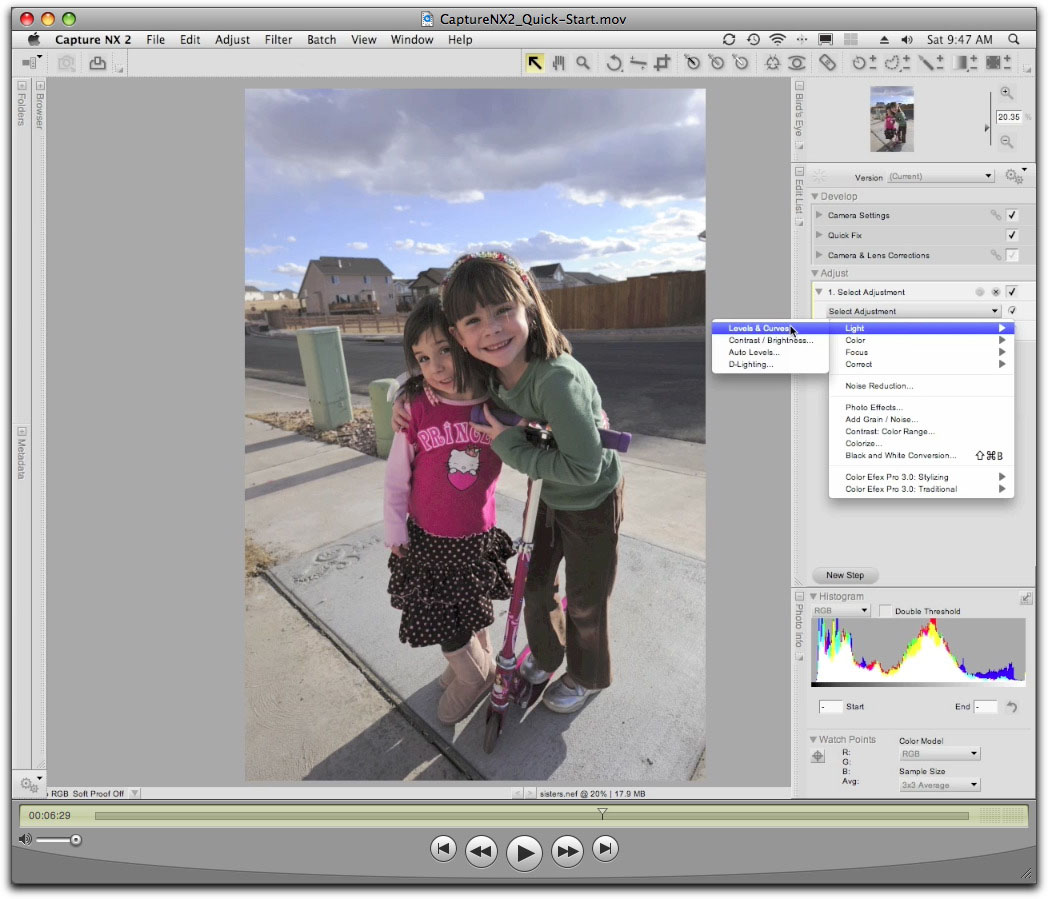Click the QuickTime volume slider knob
Image resolution: width=1048 pixels, height=899 pixels.
[76, 840]
